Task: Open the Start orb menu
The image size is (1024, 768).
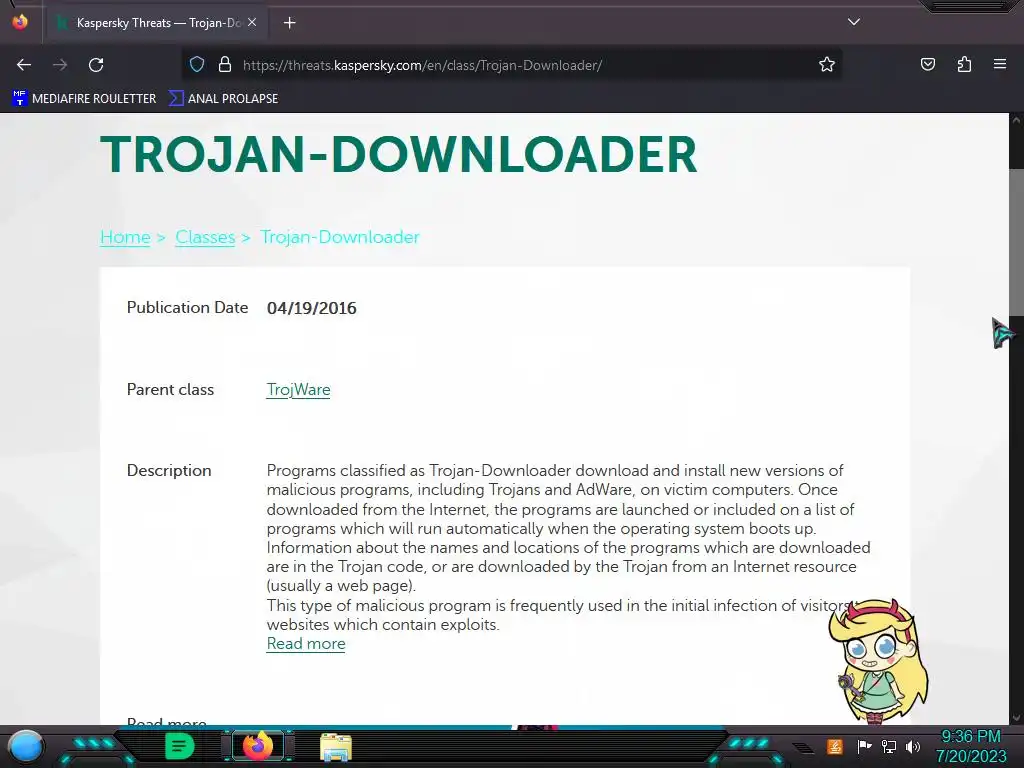Action: coord(26,746)
